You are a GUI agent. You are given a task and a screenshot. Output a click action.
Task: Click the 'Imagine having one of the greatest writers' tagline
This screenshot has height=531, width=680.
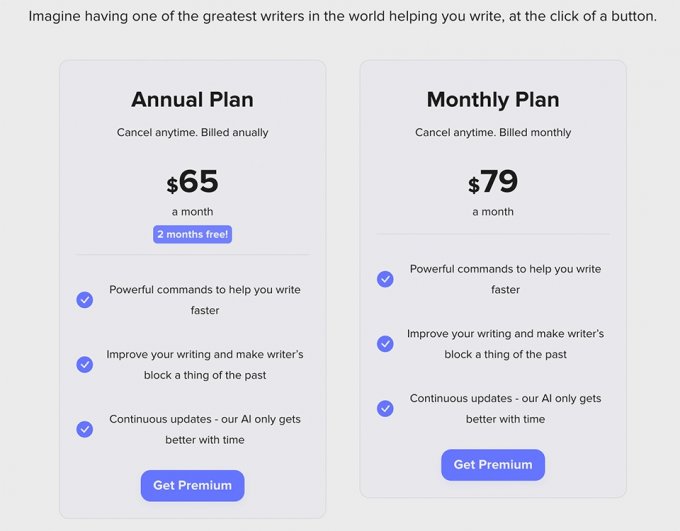pos(342,16)
